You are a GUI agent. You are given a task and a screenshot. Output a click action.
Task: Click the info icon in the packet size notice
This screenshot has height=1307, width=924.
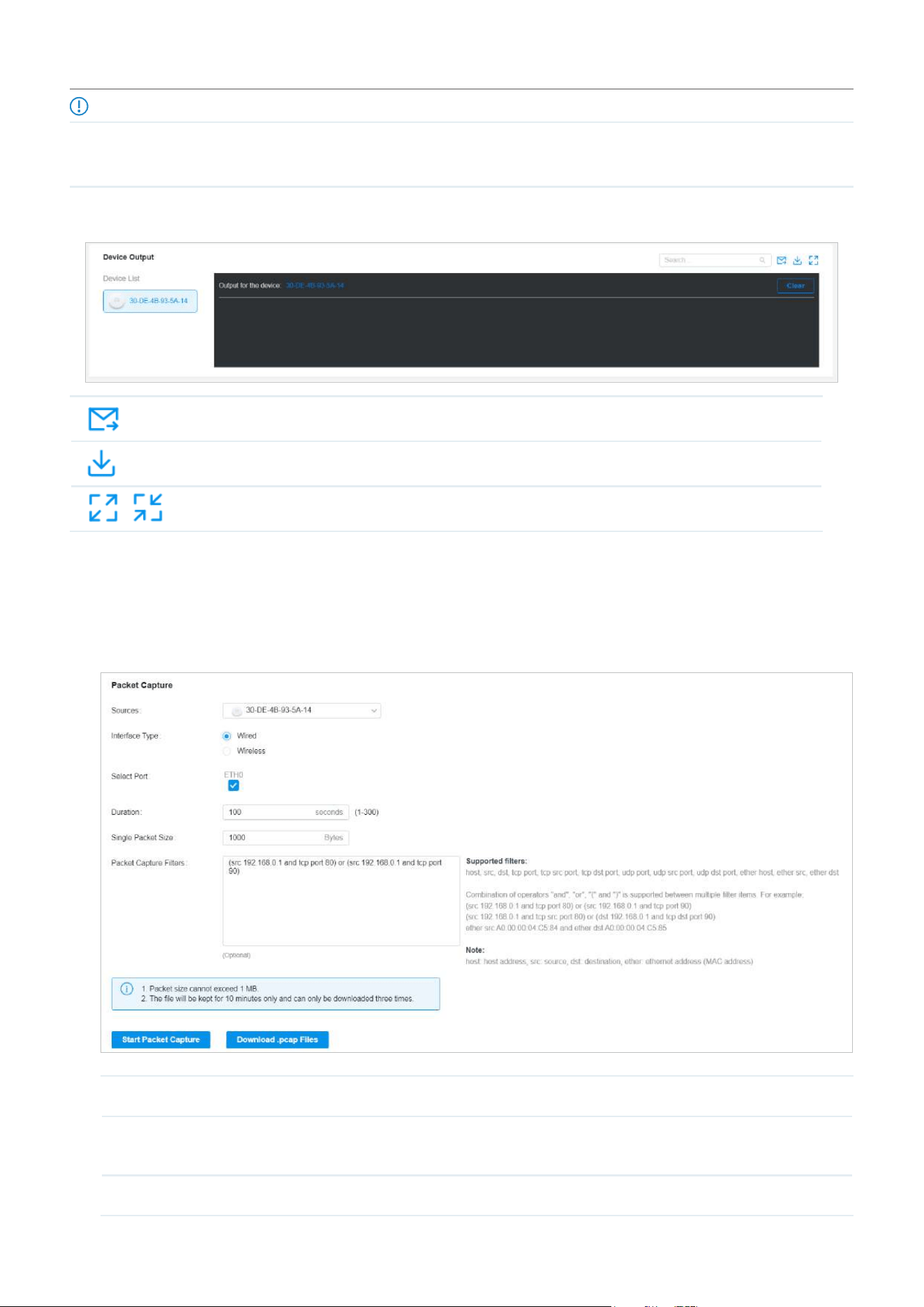pyautogui.click(x=127, y=989)
